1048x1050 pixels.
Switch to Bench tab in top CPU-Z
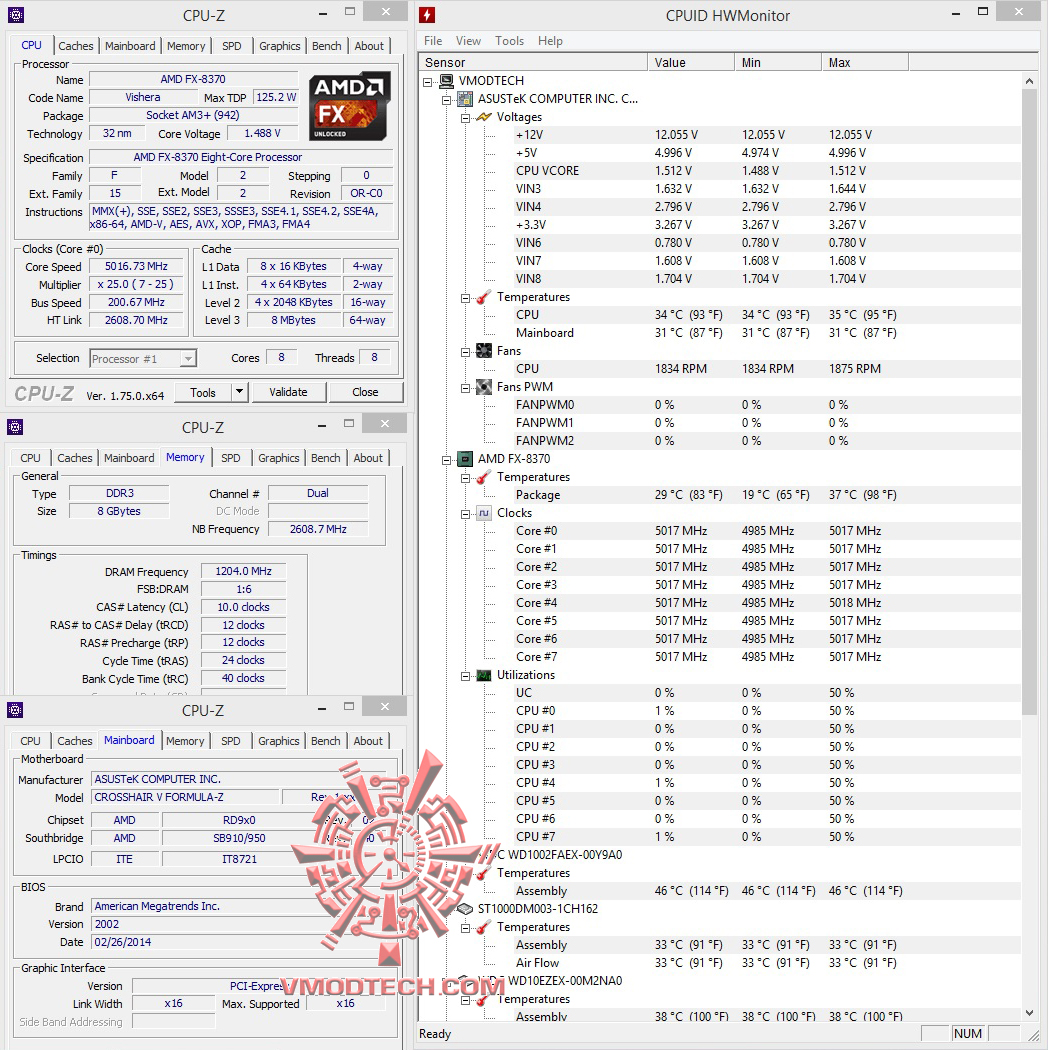point(327,46)
